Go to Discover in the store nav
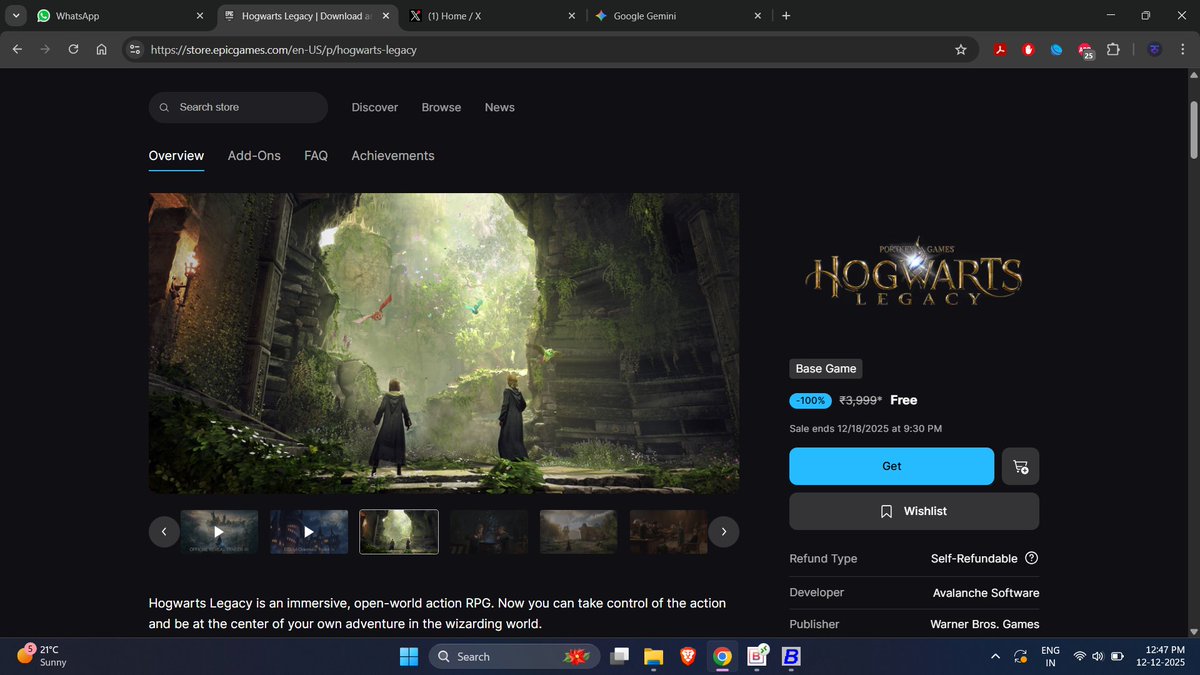This screenshot has height=675, width=1200. tap(375, 107)
